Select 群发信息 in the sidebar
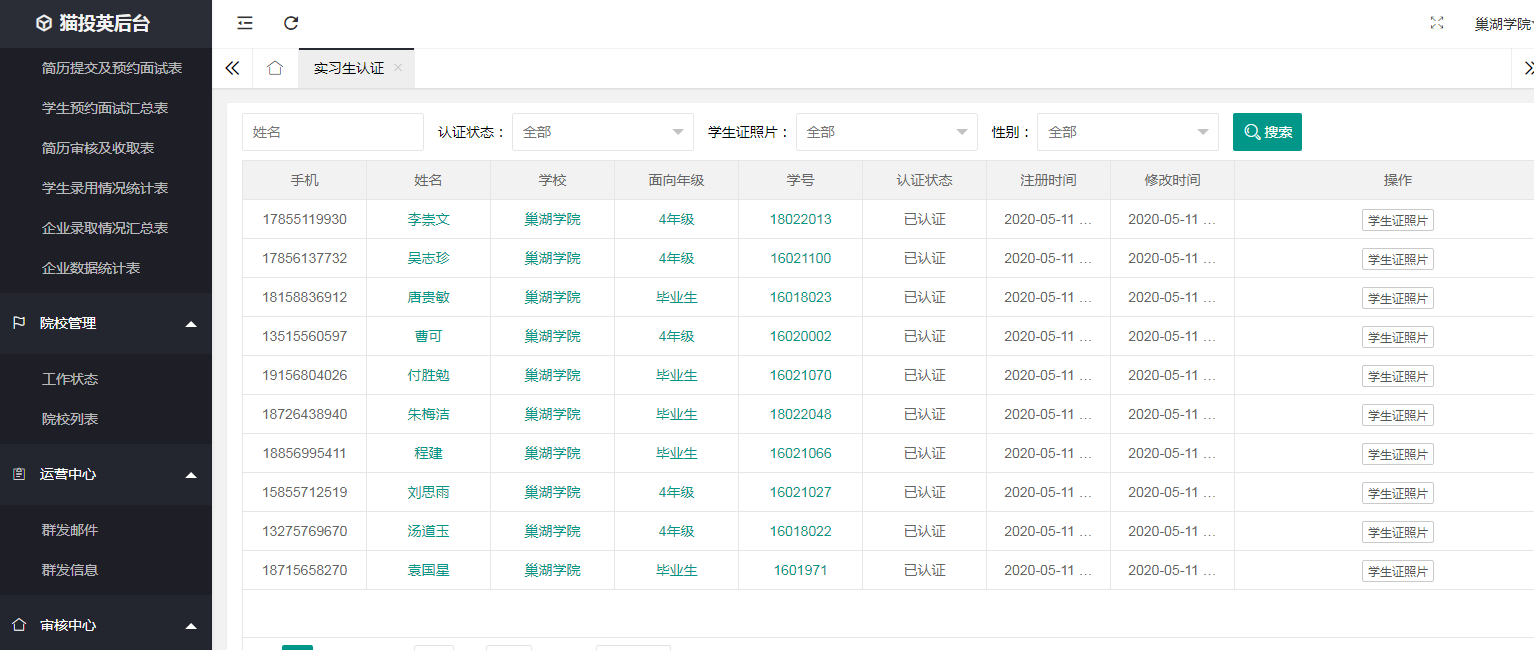The image size is (1534, 650). tap(70, 570)
